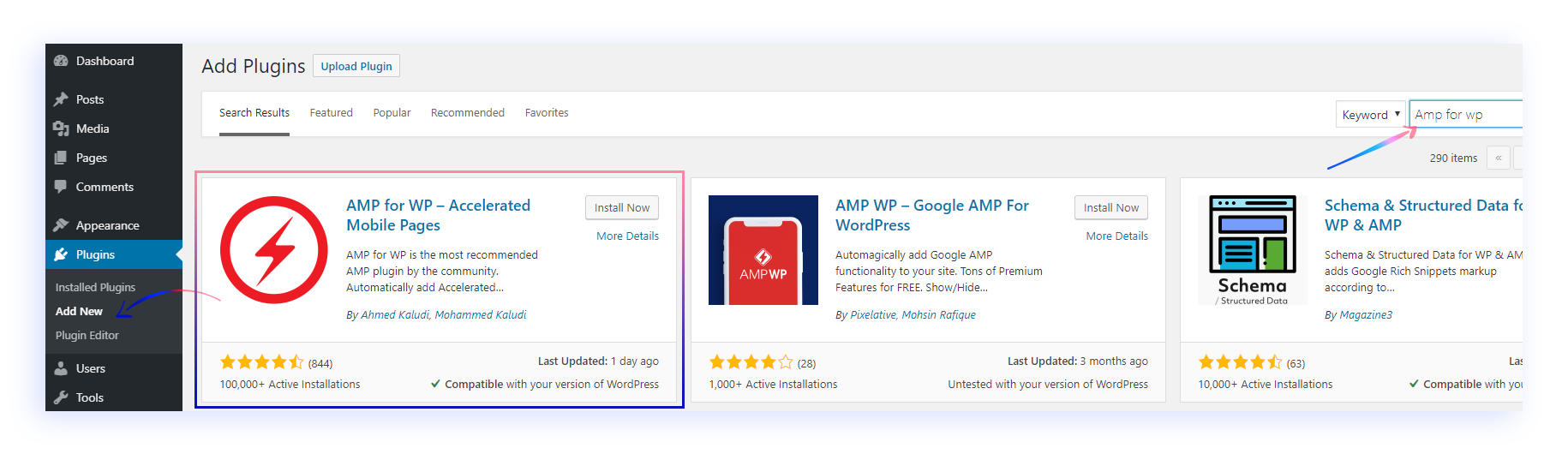Open the Posts menu item

click(114, 99)
